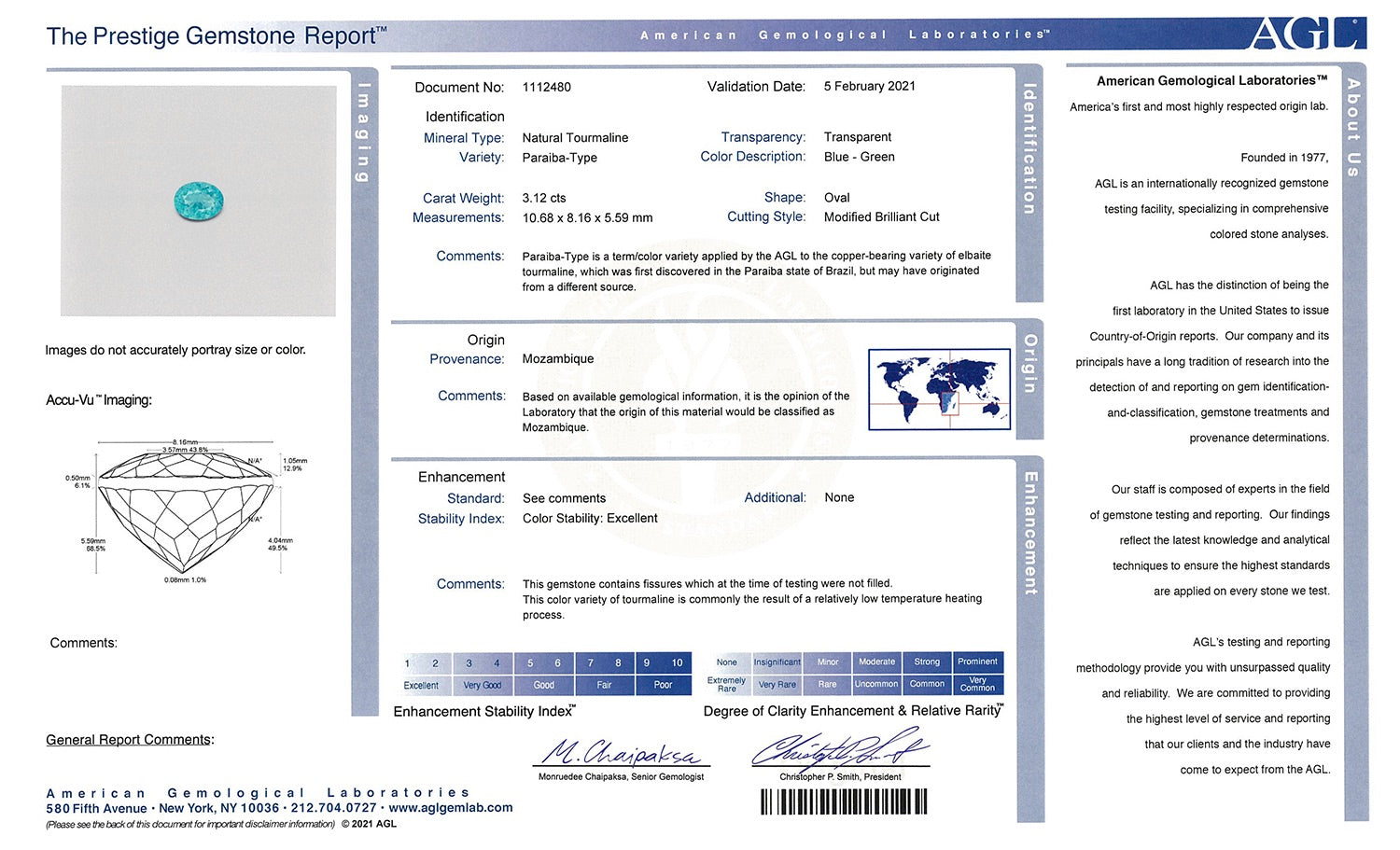1400x850 pixels.
Task: Click the Strong cell in the clarity scale
Action: (927, 662)
